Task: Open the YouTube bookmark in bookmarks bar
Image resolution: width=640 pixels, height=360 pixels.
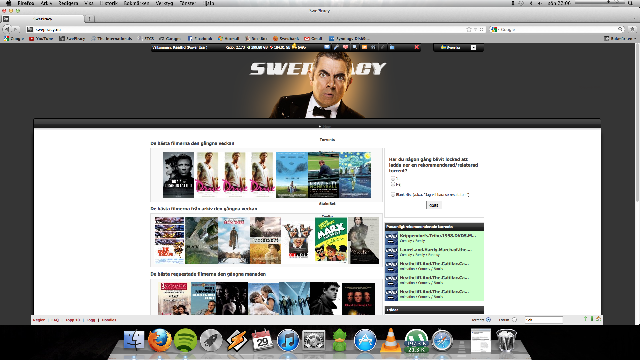Action: point(41,38)
